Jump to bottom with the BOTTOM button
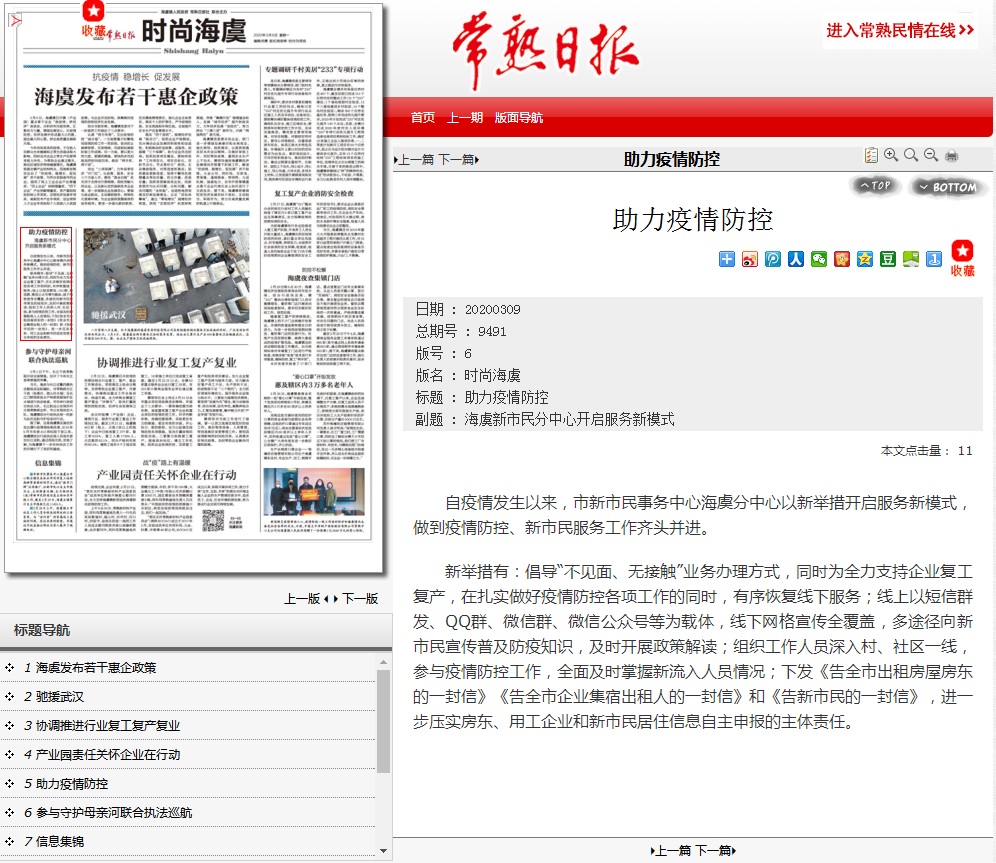The image size is (996, 863). 948,187
